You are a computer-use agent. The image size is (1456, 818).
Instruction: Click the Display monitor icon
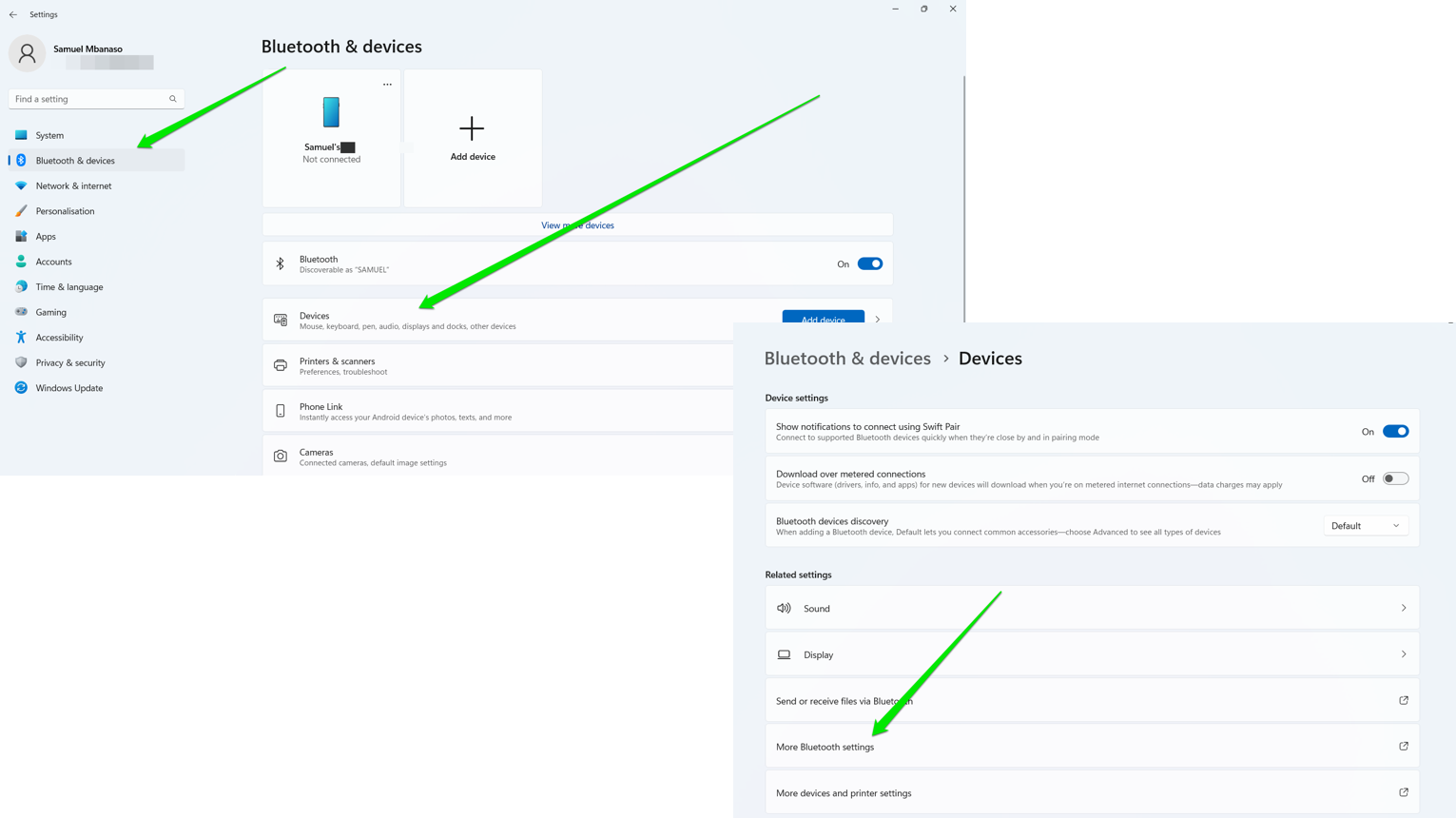click(x=784, y=654)
